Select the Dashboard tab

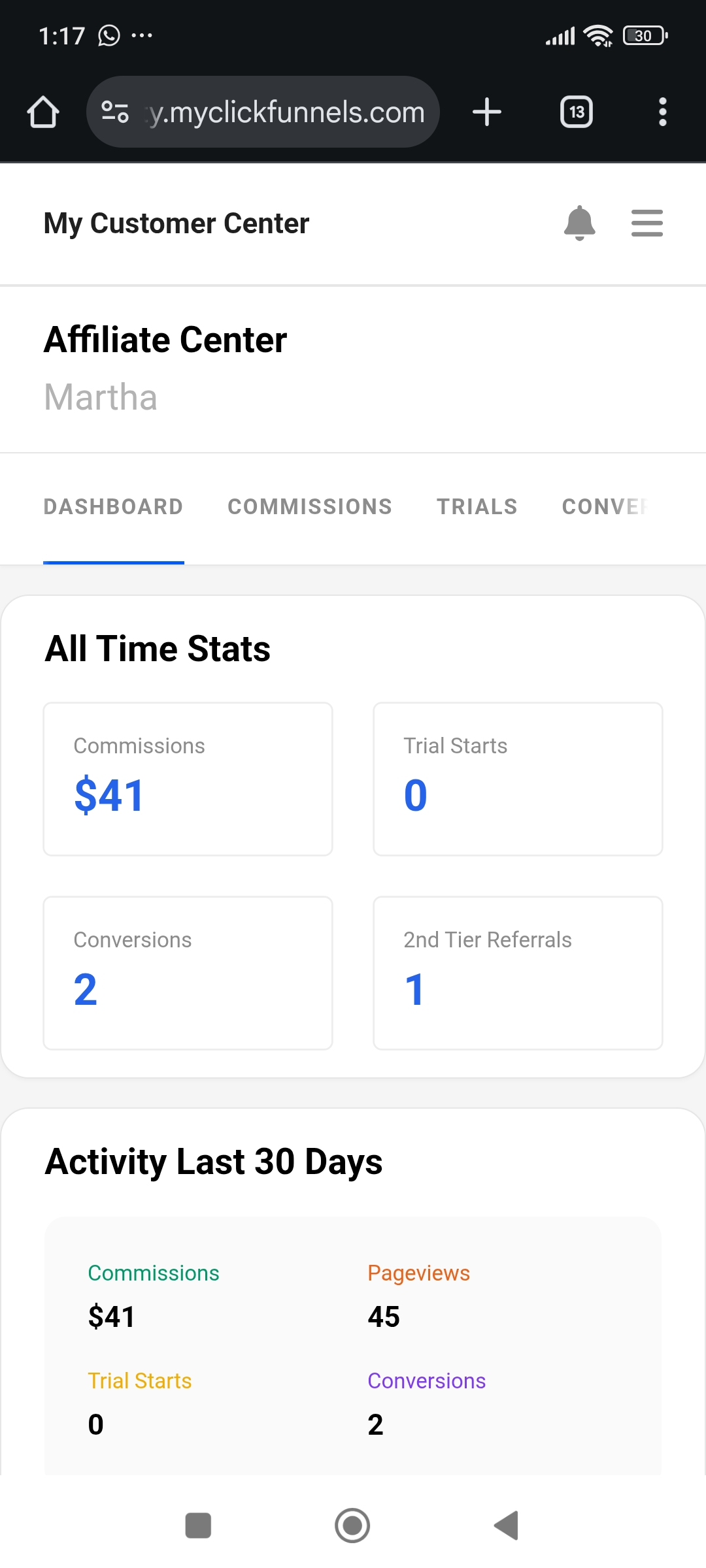[x=113, y=507]
